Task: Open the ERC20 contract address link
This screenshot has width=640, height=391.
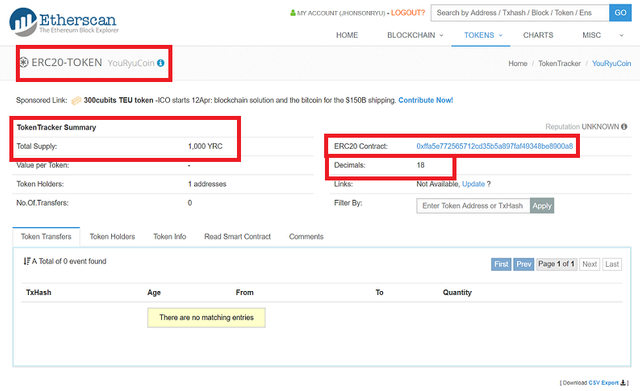Action: tap(494, 146)
